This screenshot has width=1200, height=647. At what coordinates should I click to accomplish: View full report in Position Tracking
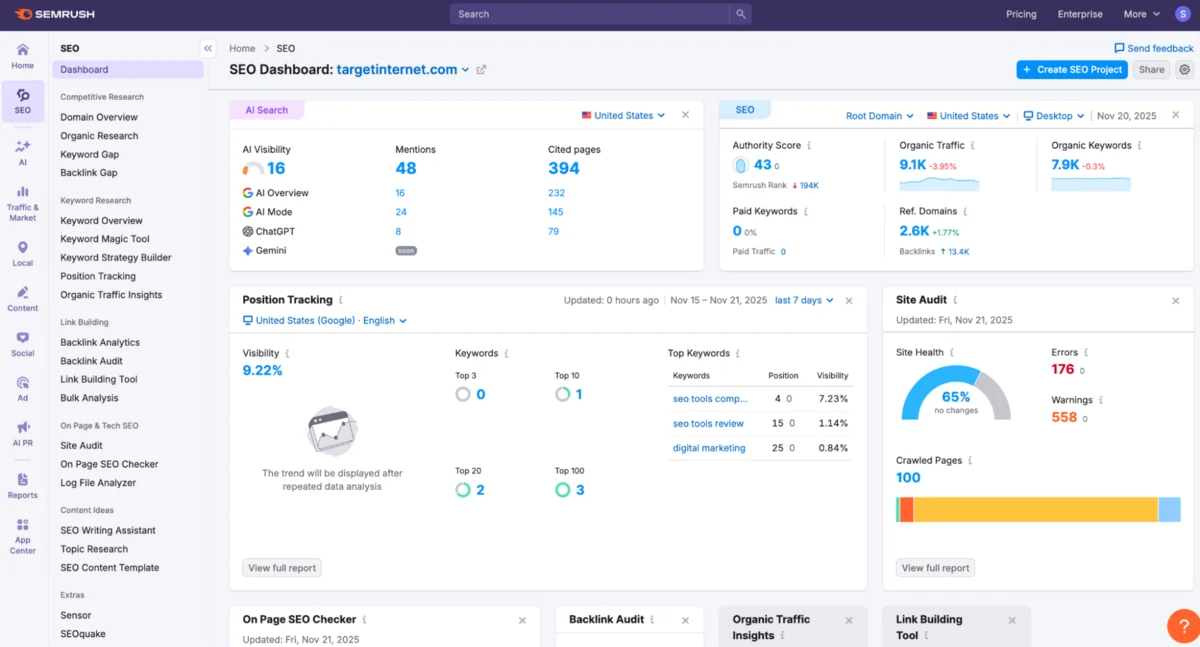click(x=282, y=568)
